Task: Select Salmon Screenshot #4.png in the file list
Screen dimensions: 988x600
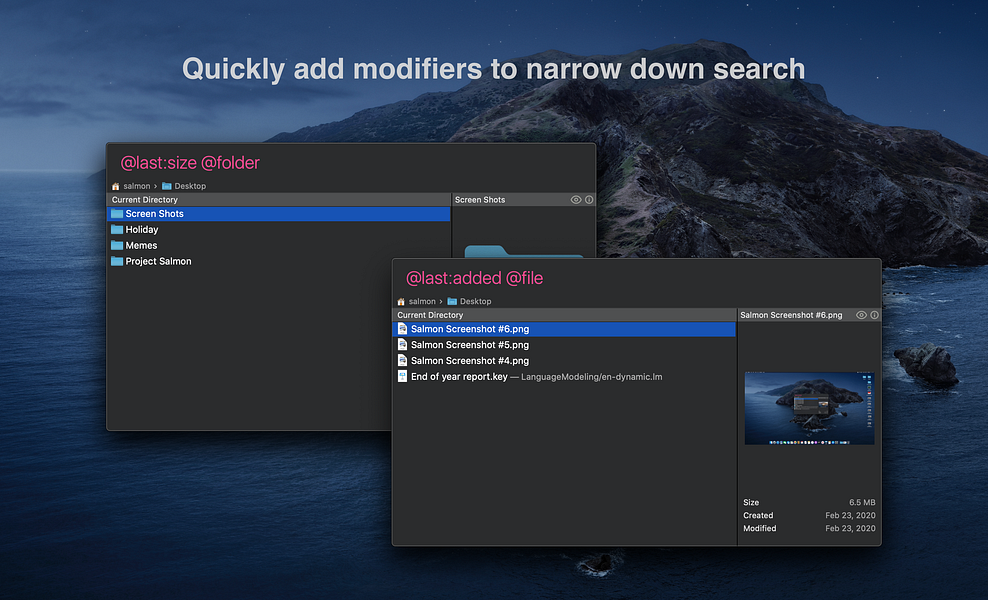Action: click(x=564, y=361)
